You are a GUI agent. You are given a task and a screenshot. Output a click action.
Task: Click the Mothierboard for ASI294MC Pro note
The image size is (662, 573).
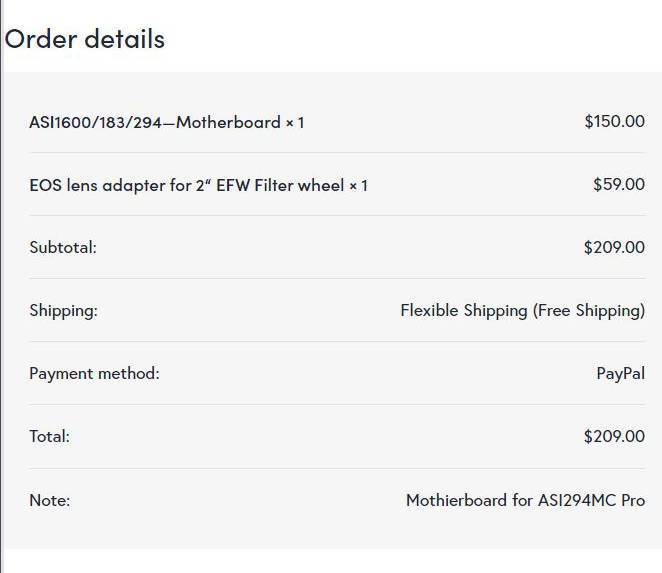click(x=525, y=500)
